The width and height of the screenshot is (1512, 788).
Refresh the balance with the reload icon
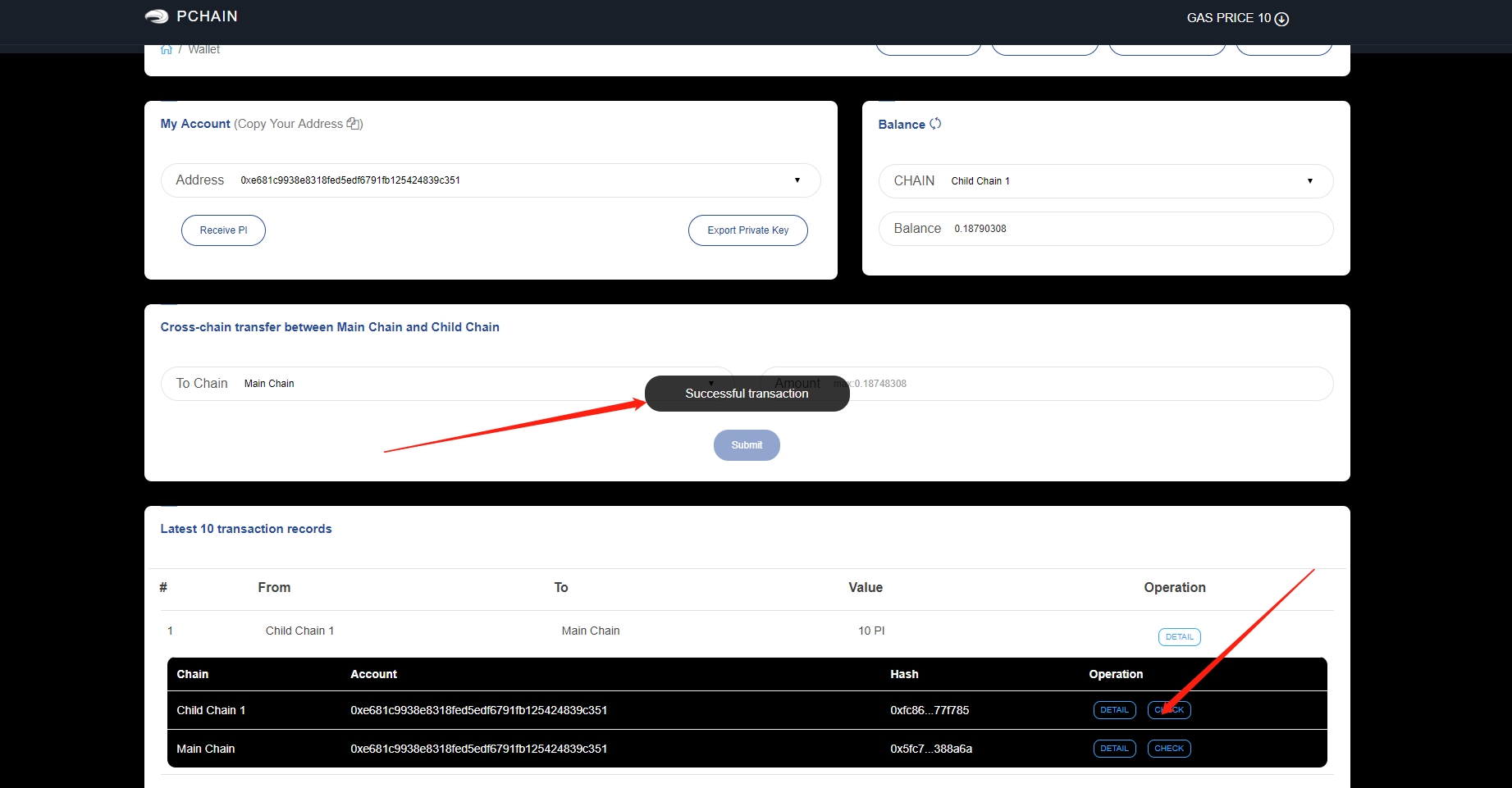point(935,124)
